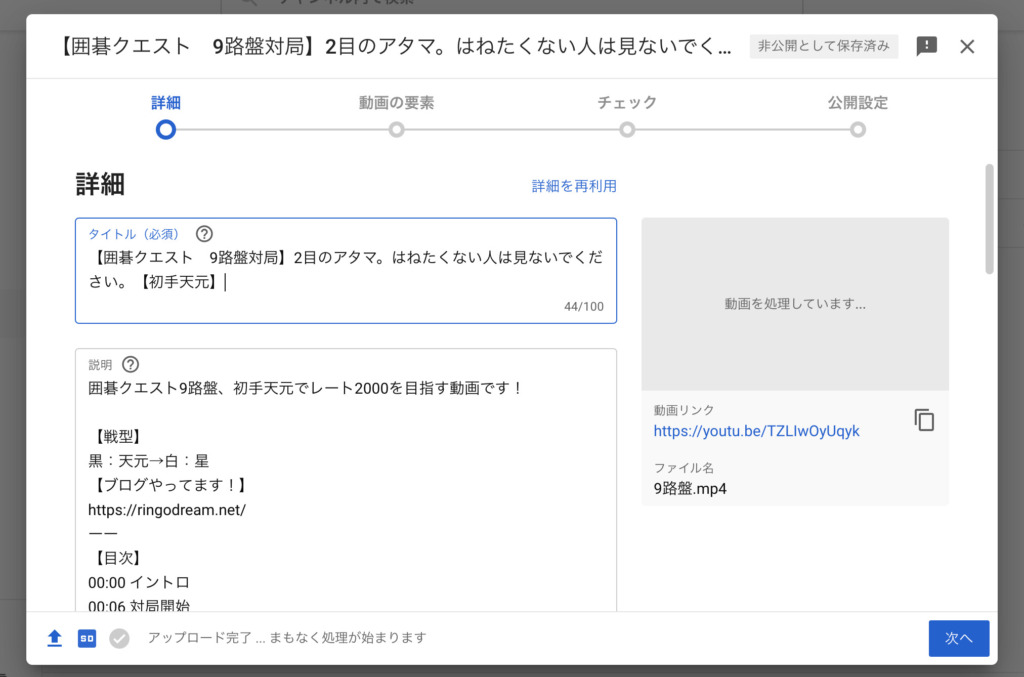Go to the 詳細 step tab
Screen dimensions: 1024x677
[x=166, y=102]
